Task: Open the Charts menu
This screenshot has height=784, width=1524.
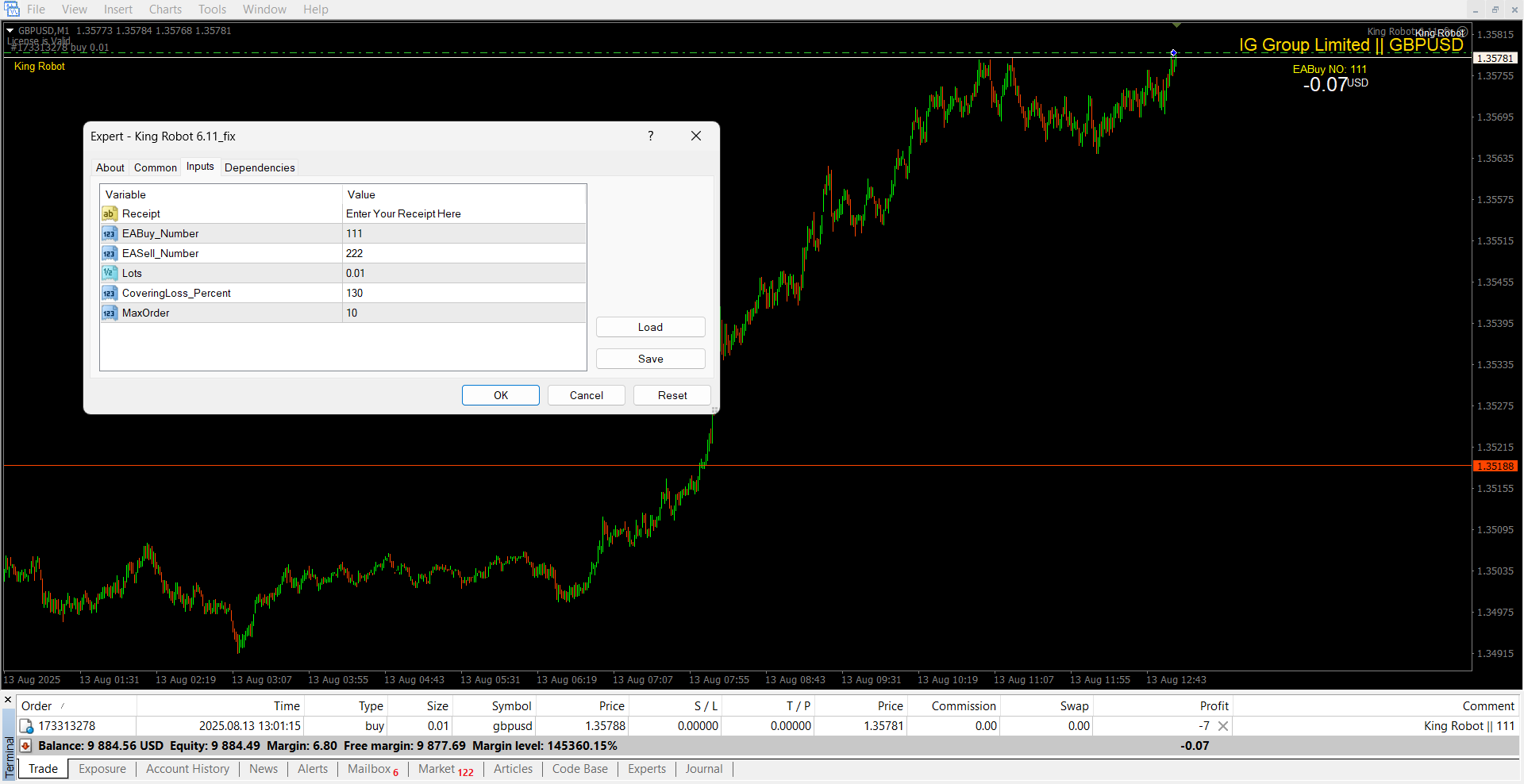Action: [x=165, y=10]
